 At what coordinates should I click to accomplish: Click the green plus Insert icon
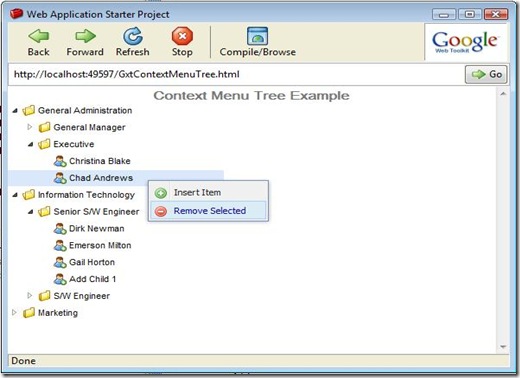click(x=161, y=193)
